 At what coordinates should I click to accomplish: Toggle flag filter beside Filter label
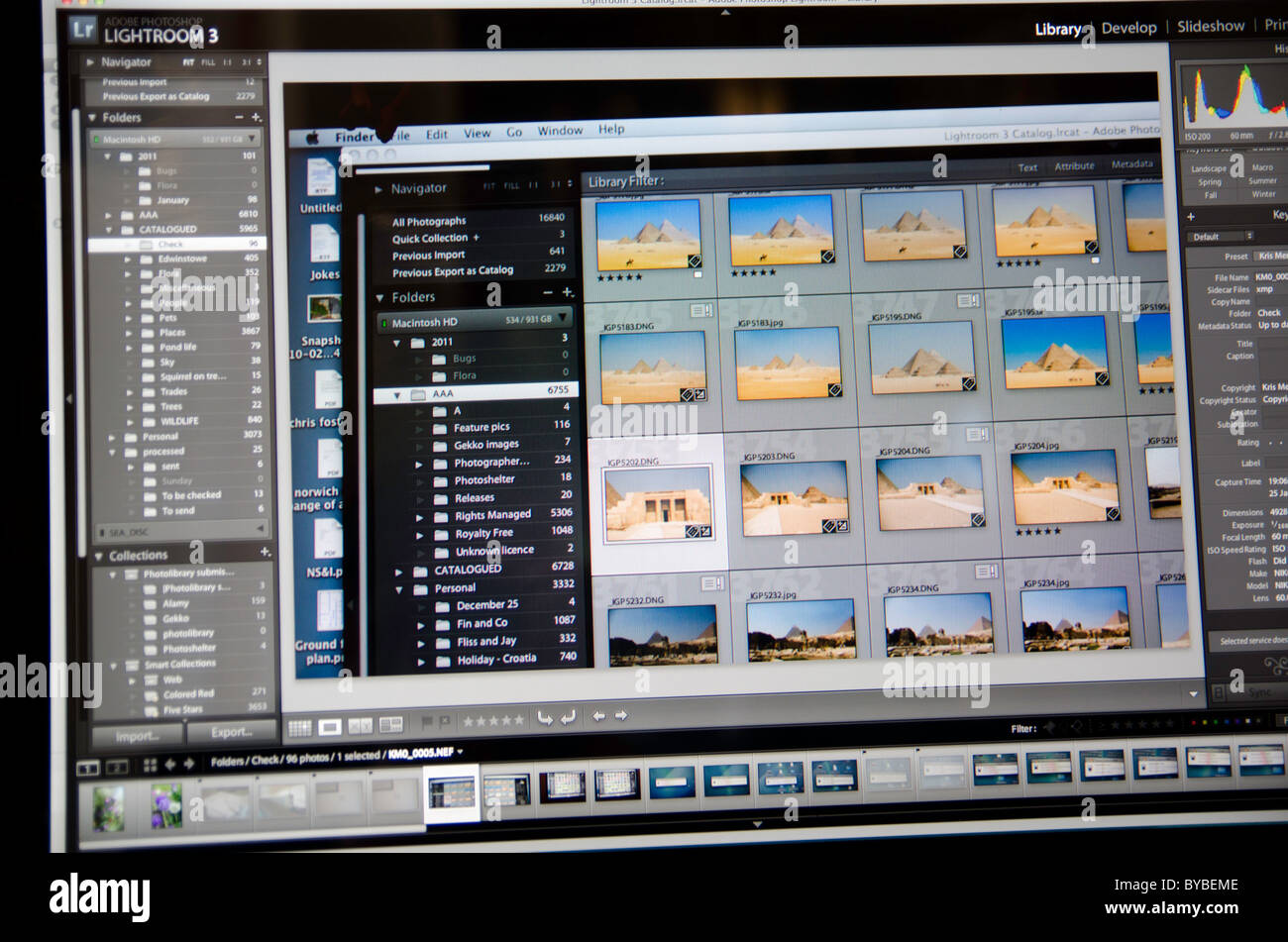pos(1048,728)
